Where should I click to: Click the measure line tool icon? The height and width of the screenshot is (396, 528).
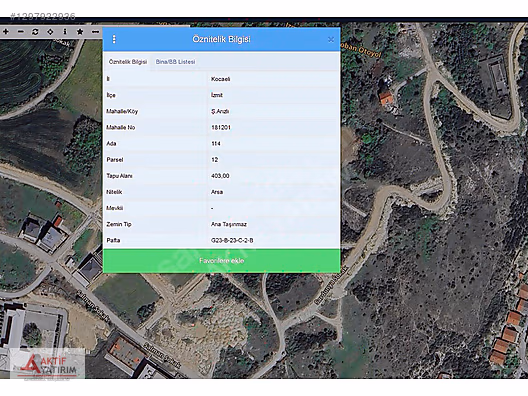[96, 32]
